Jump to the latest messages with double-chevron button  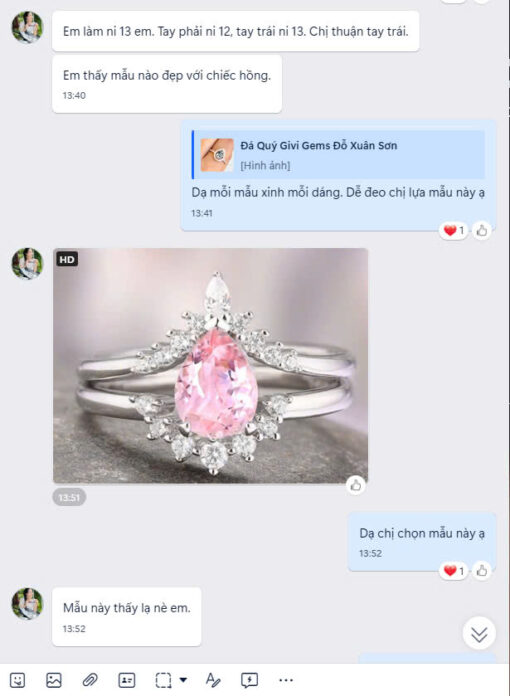point(479,633)
